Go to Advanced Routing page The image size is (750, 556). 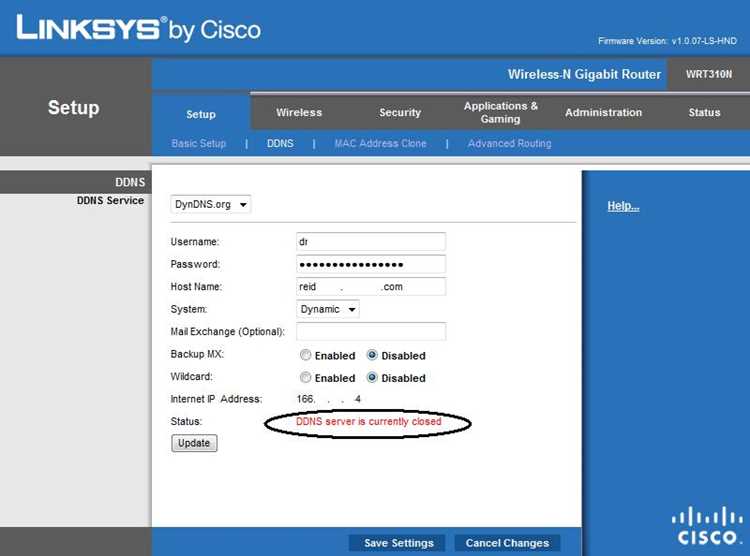click(x=509, y=143)
